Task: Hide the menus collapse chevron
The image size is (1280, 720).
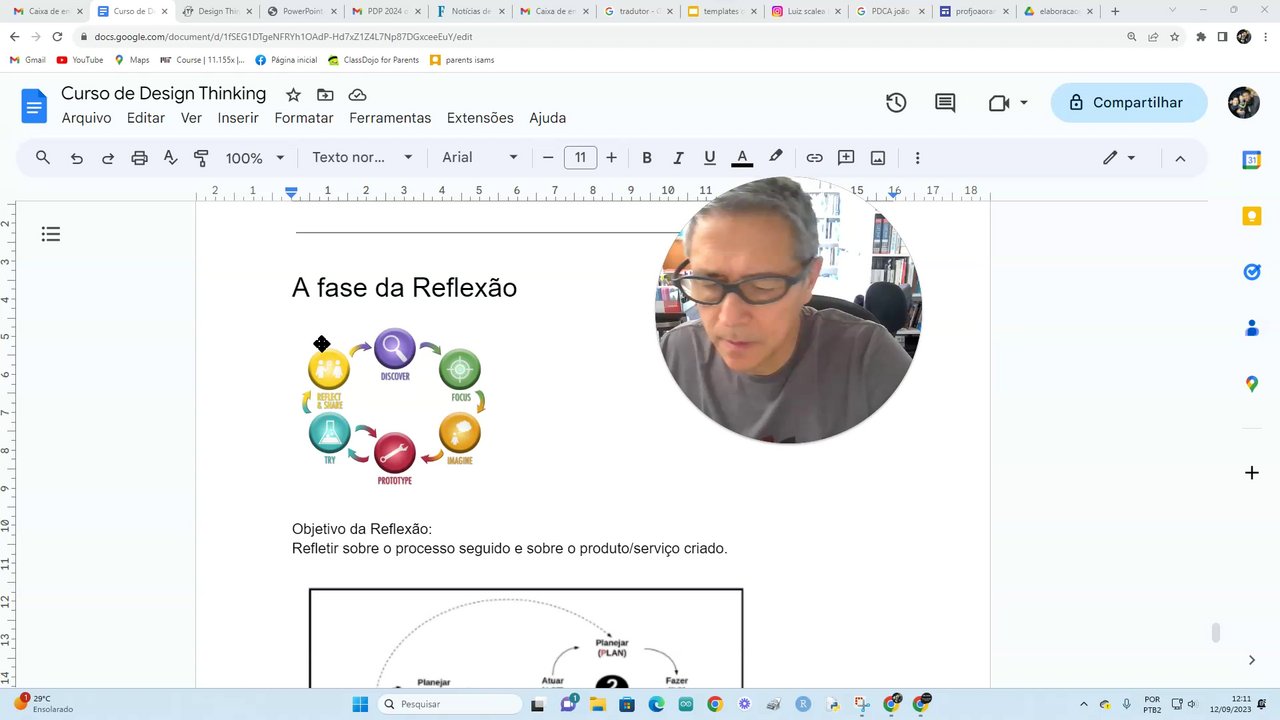Action: [1180, 158]
